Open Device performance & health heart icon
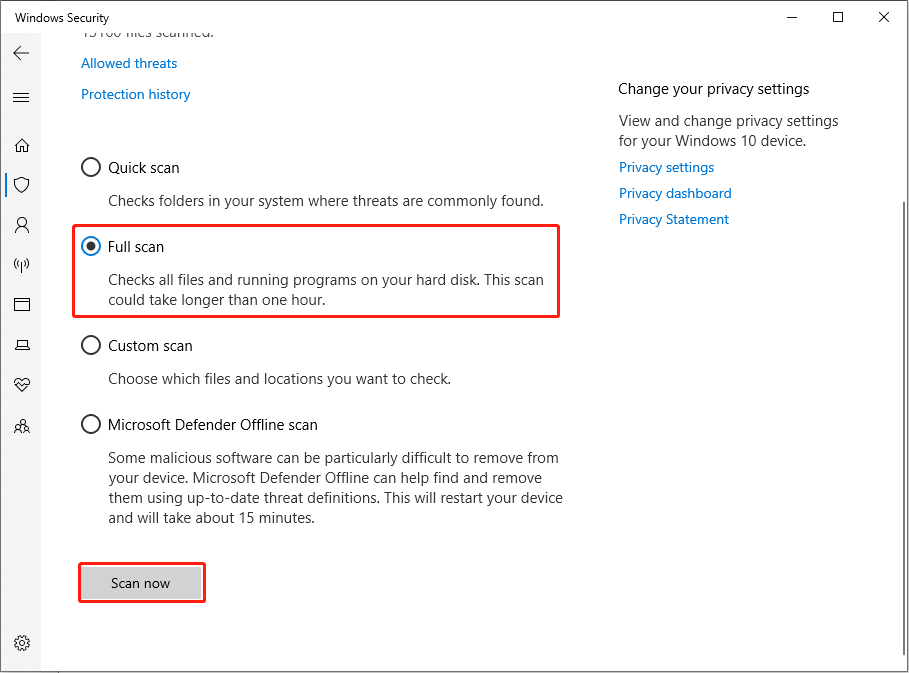The height and width of the screenshot is (673, 909). [x=21, y=385]
